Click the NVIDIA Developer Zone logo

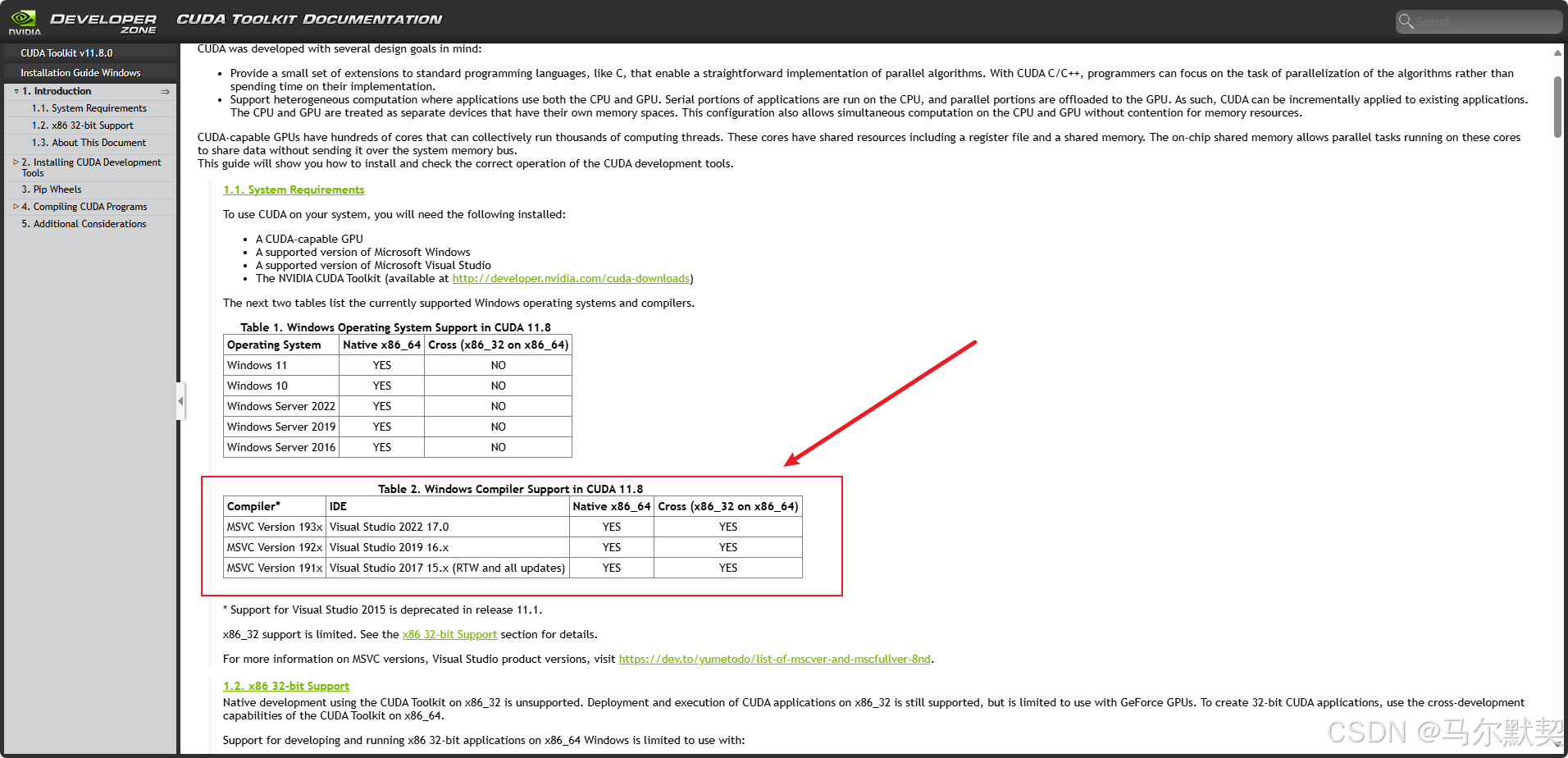[x=82, y=22]
